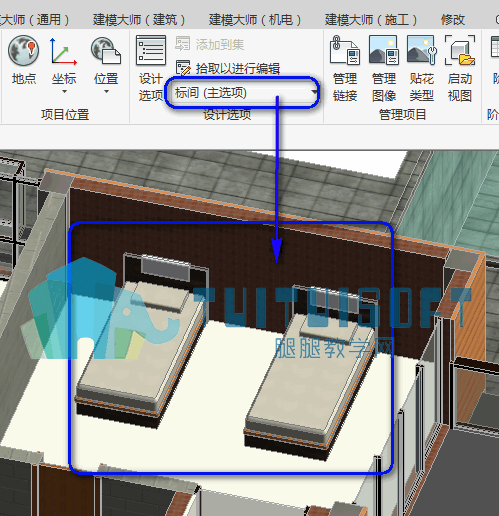This screenshot has height=516, width=499.
Task: Click the 管理项目 panel title
Action: (403, 115)
